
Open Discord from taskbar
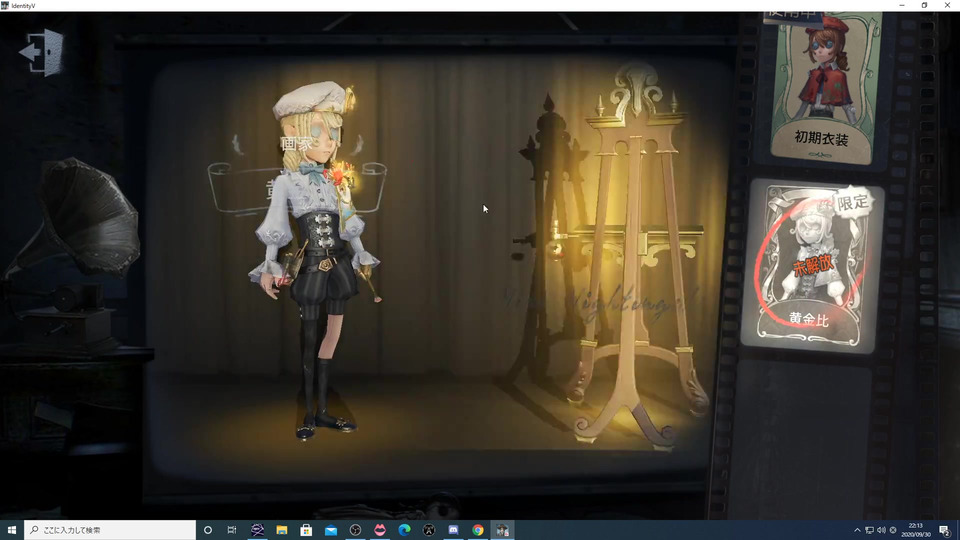point(453,530)
